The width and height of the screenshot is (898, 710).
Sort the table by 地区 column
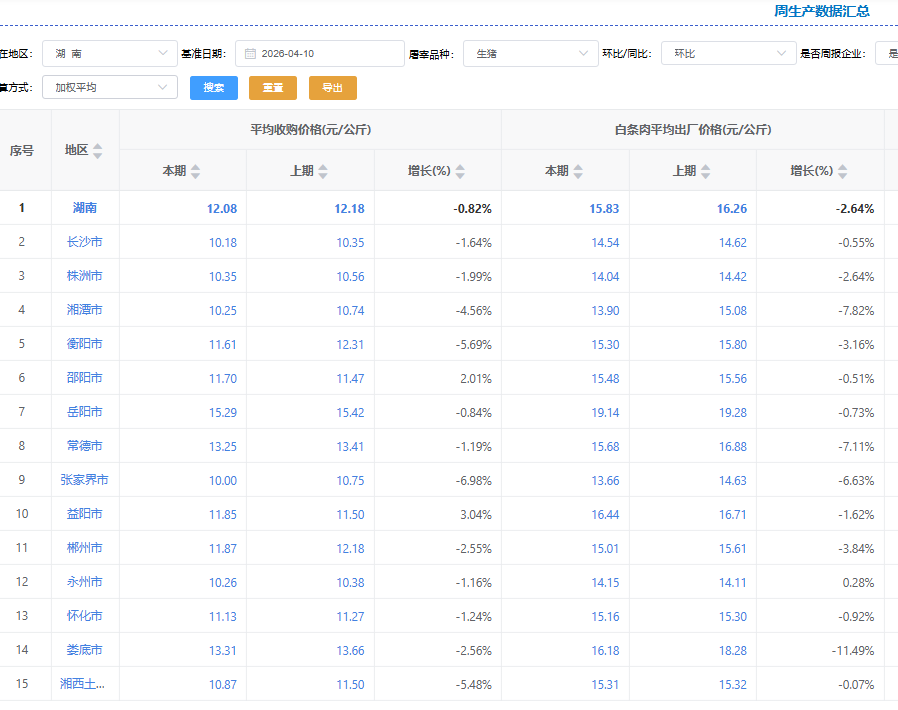coord(97,151)
